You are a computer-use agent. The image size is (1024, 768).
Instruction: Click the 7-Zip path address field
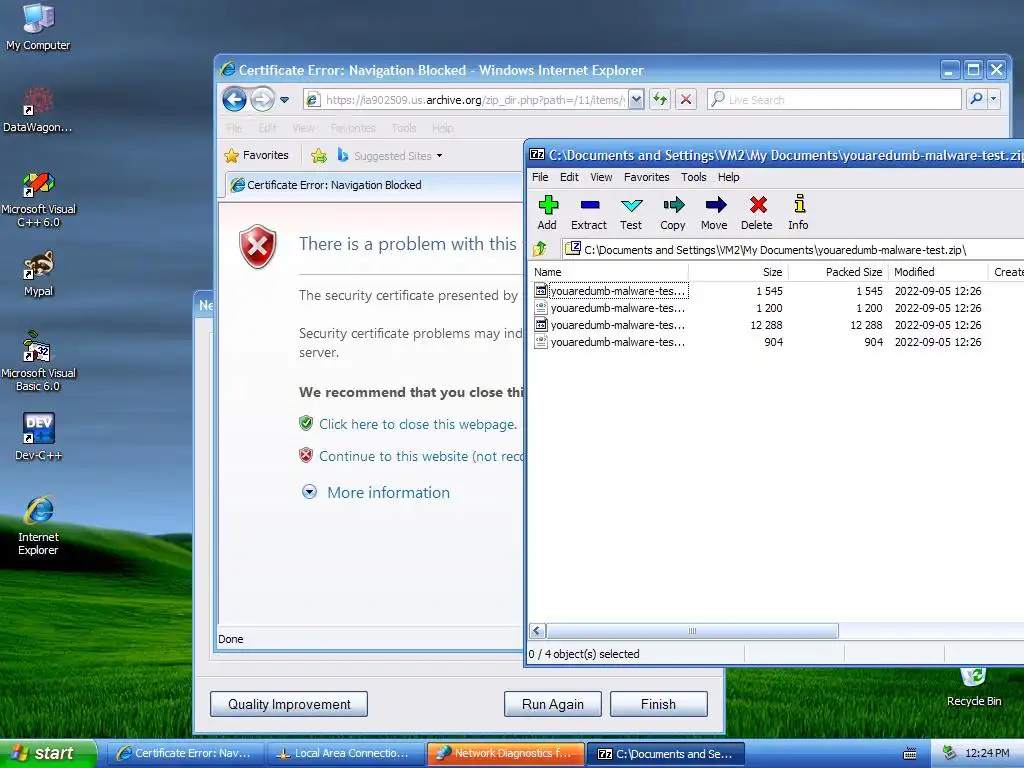(792, 249)
